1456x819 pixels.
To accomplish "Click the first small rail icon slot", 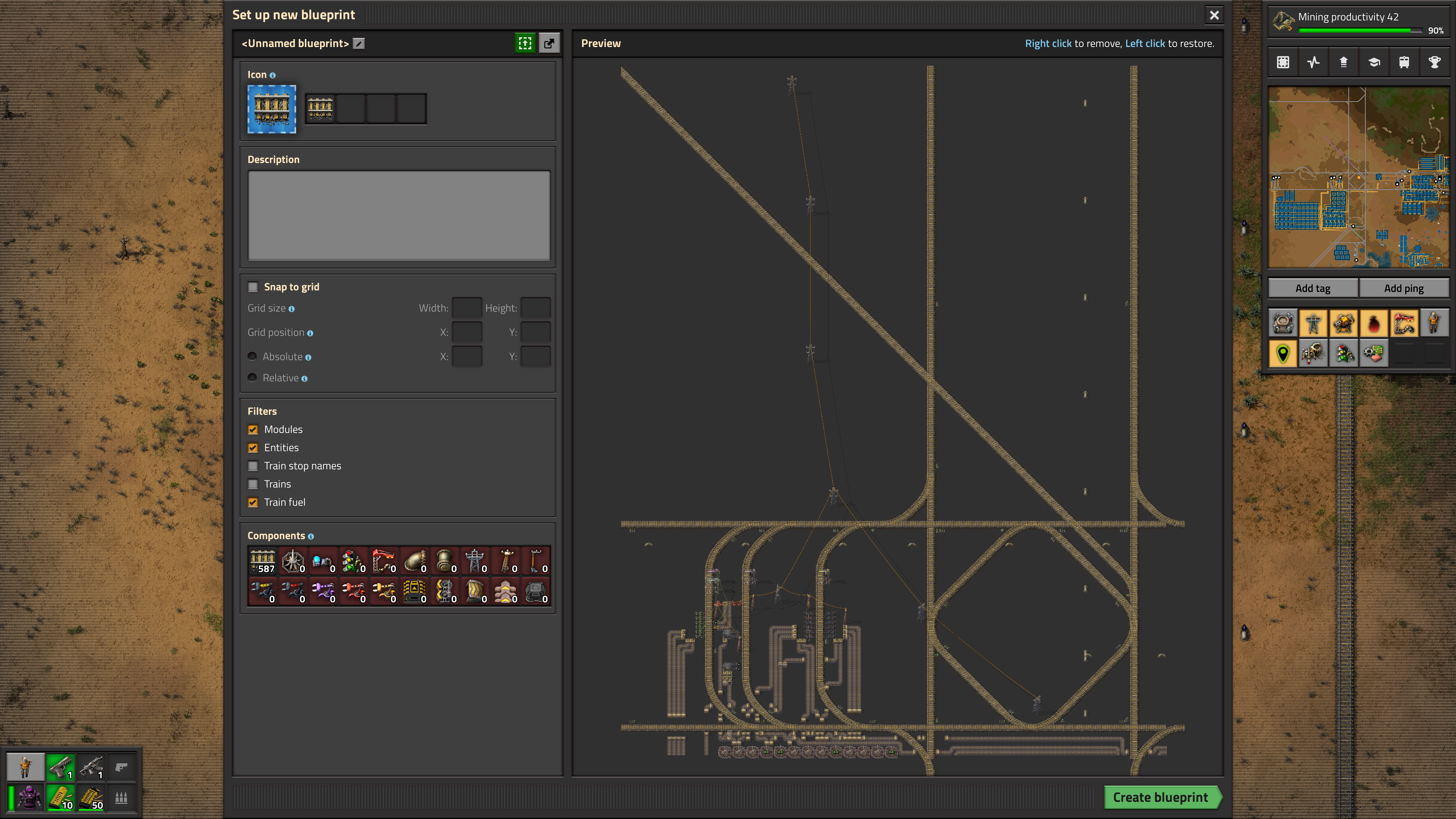I will 320,108.
